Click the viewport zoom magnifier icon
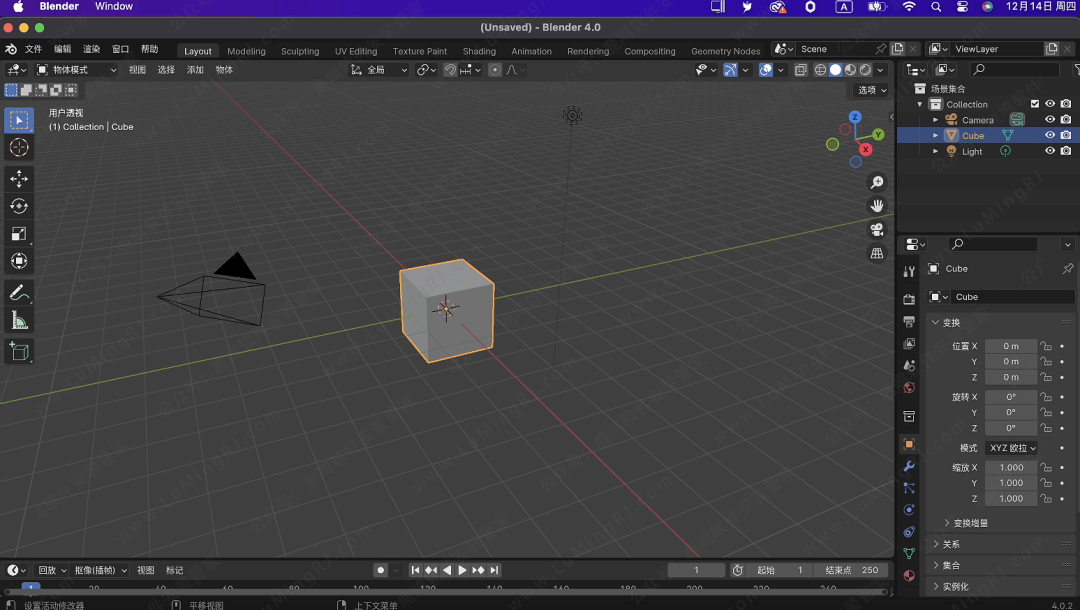 click(877, 182)
